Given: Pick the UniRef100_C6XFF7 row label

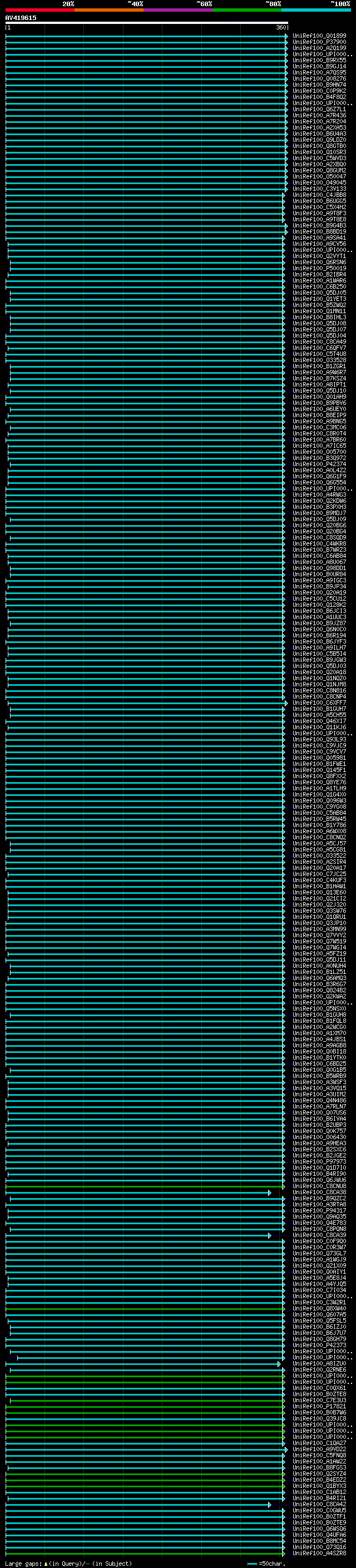Looking at the screenshot, I should (x=319, y=703).
